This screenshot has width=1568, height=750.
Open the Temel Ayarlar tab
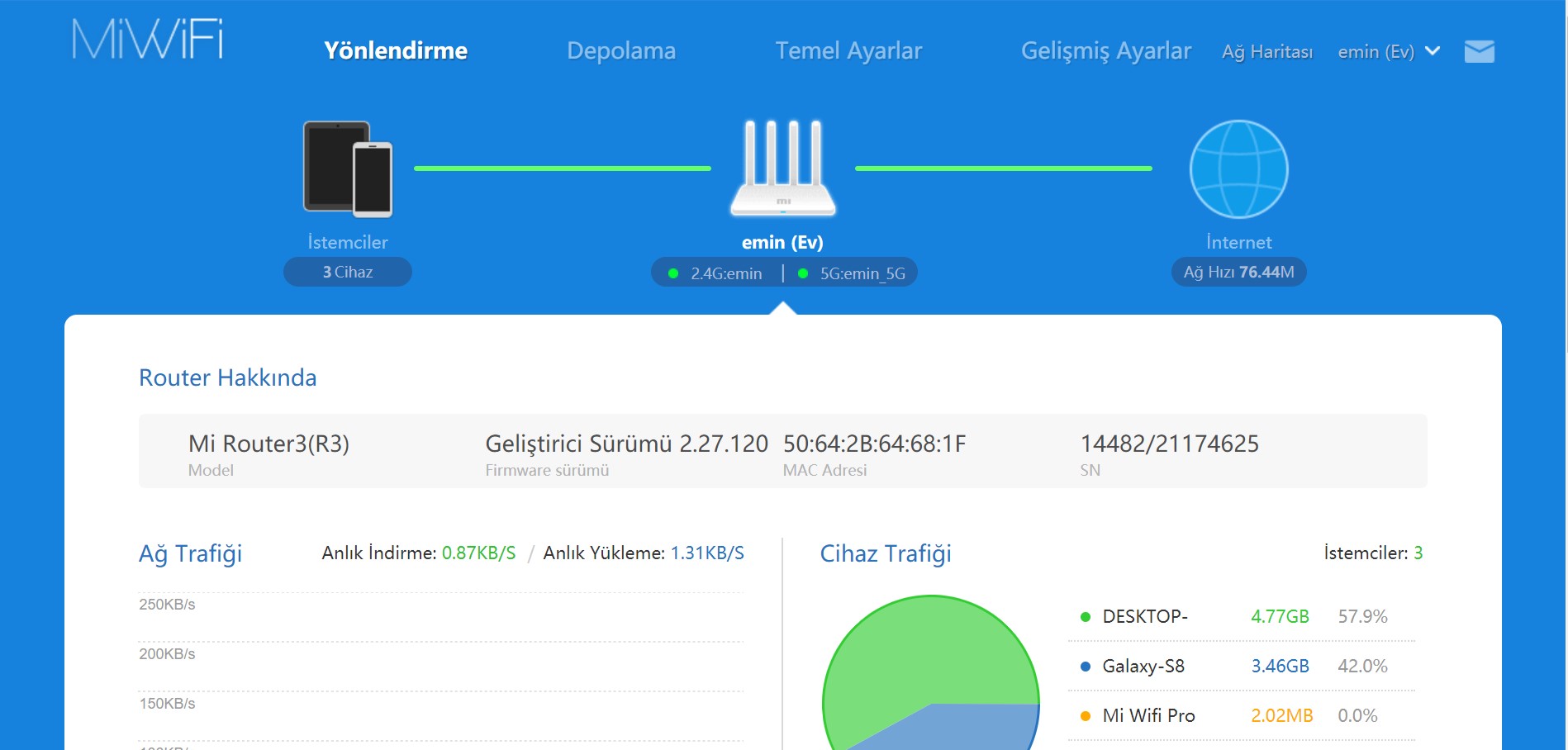click(848, 51)
